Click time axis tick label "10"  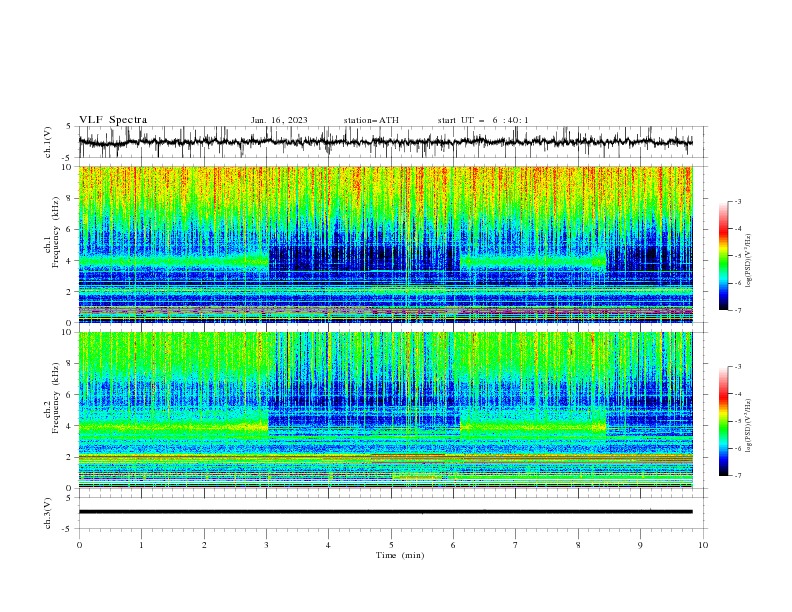[703, 545]
